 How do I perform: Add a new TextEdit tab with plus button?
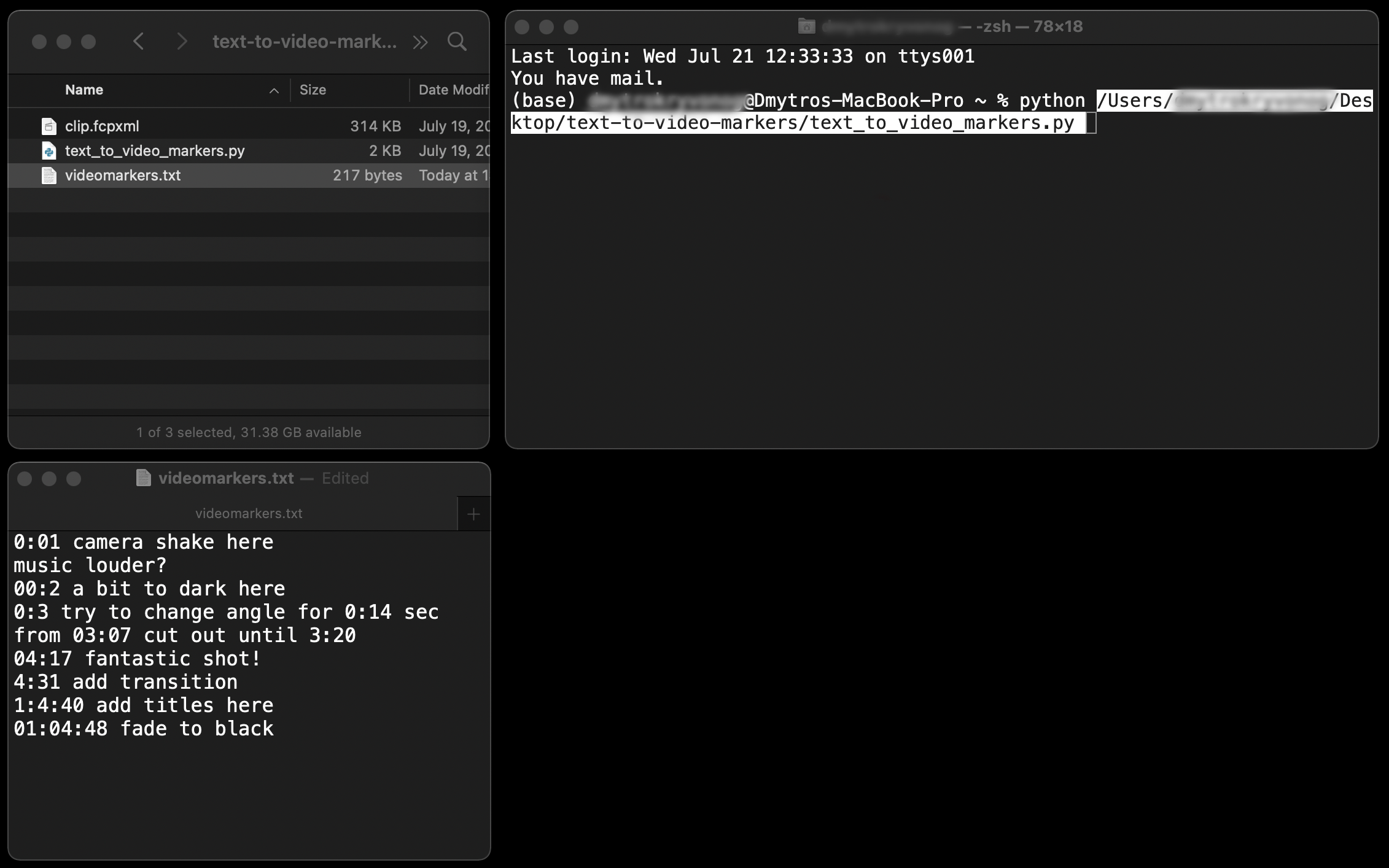tap(473, 514)
